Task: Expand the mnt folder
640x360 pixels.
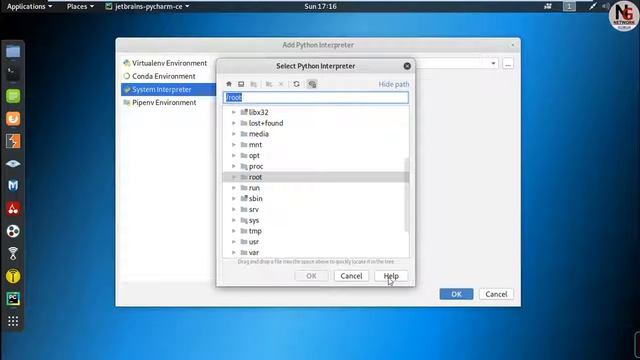Action: click(x=234, y=144)
